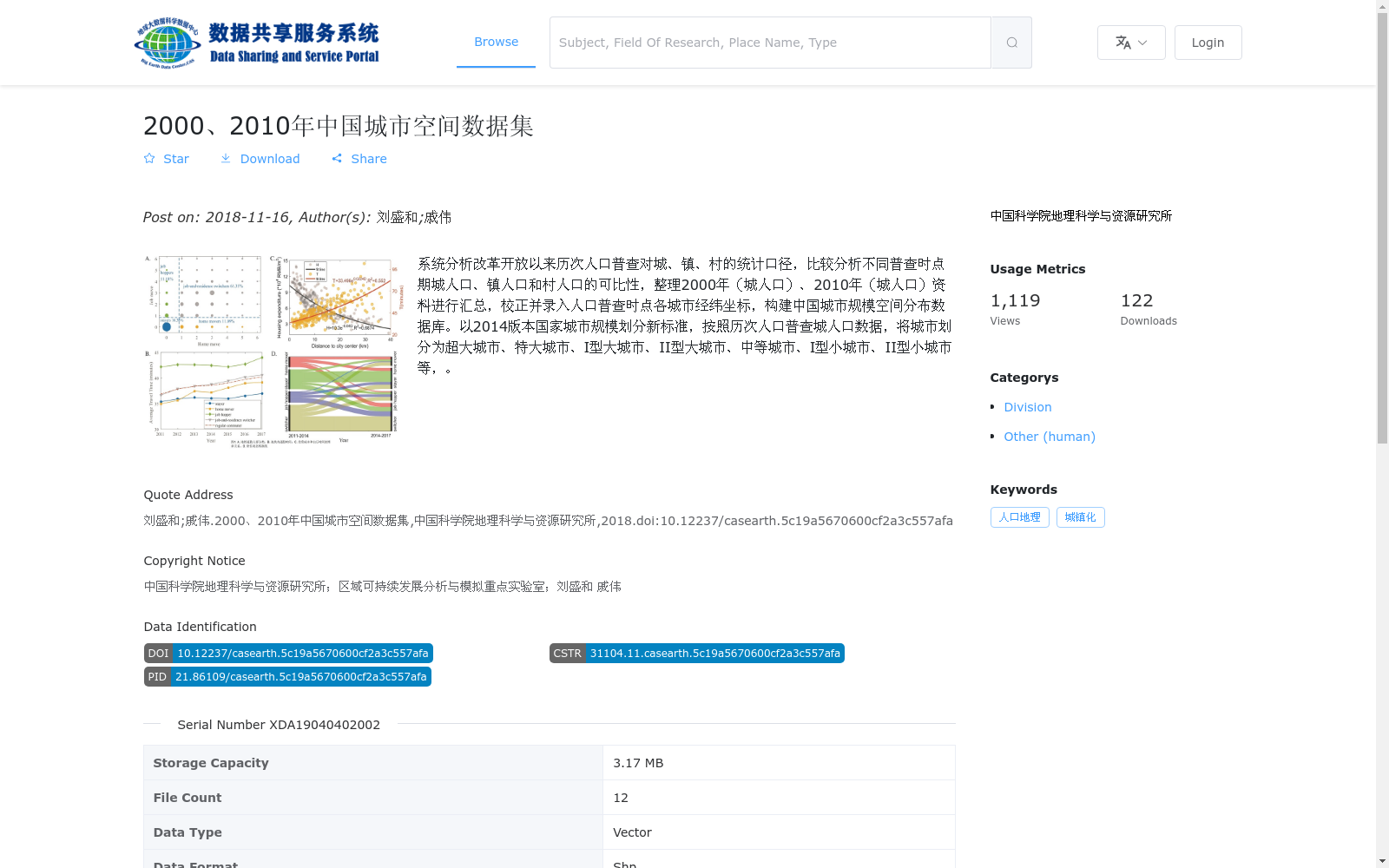The image size is (1389, 868).
Task: Open the dataset preview thumbnail image
Action: click(273, 351)
